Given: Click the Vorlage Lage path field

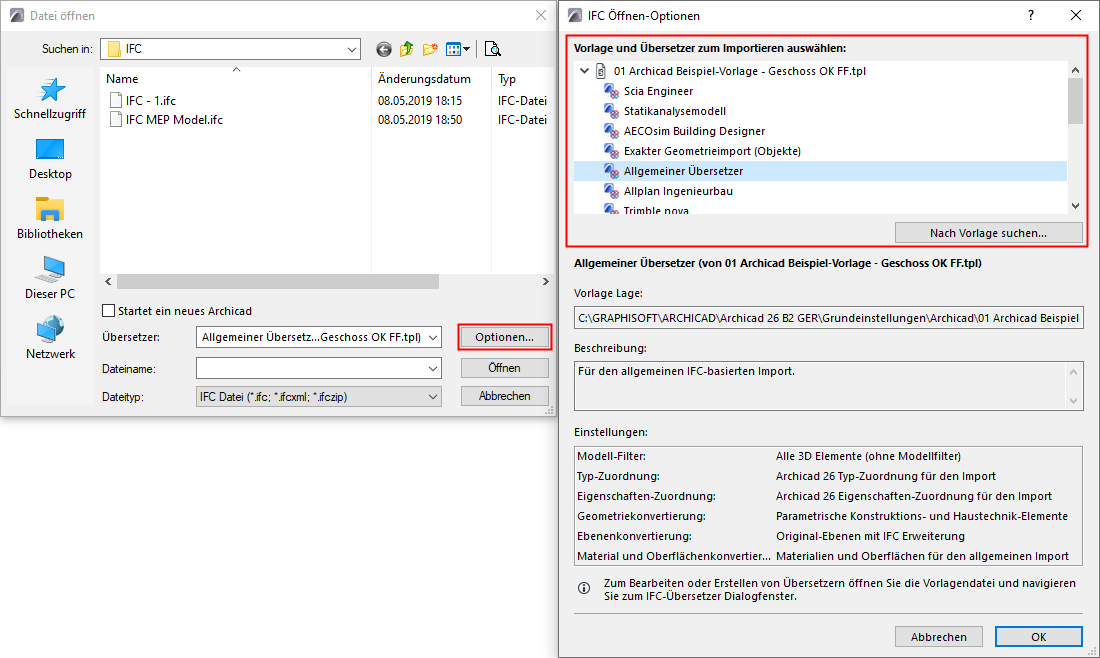Looking at the screenshot, I should pos(829,318).
